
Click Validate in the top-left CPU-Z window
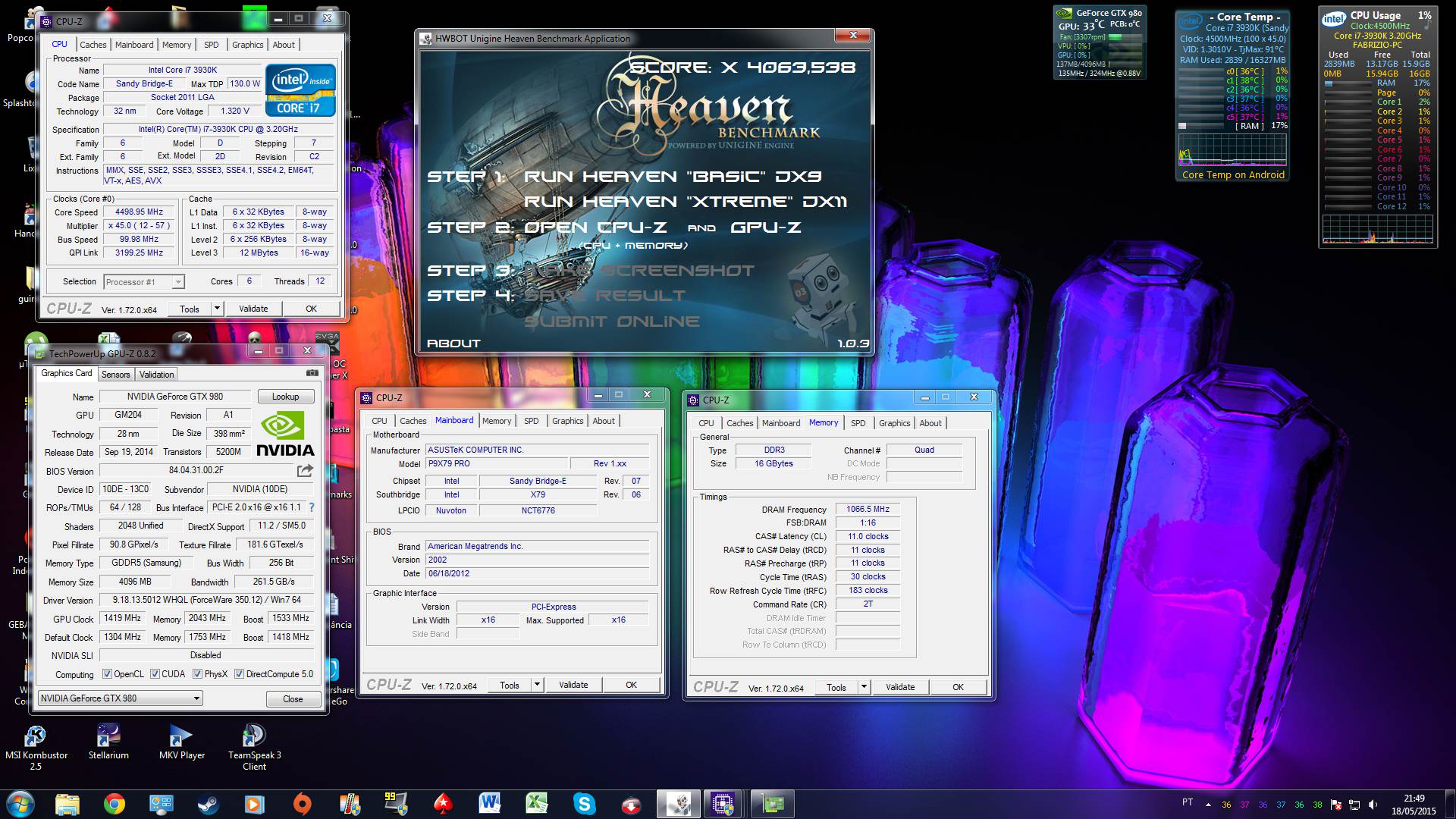pyautogui.click(x=253, y=309)
